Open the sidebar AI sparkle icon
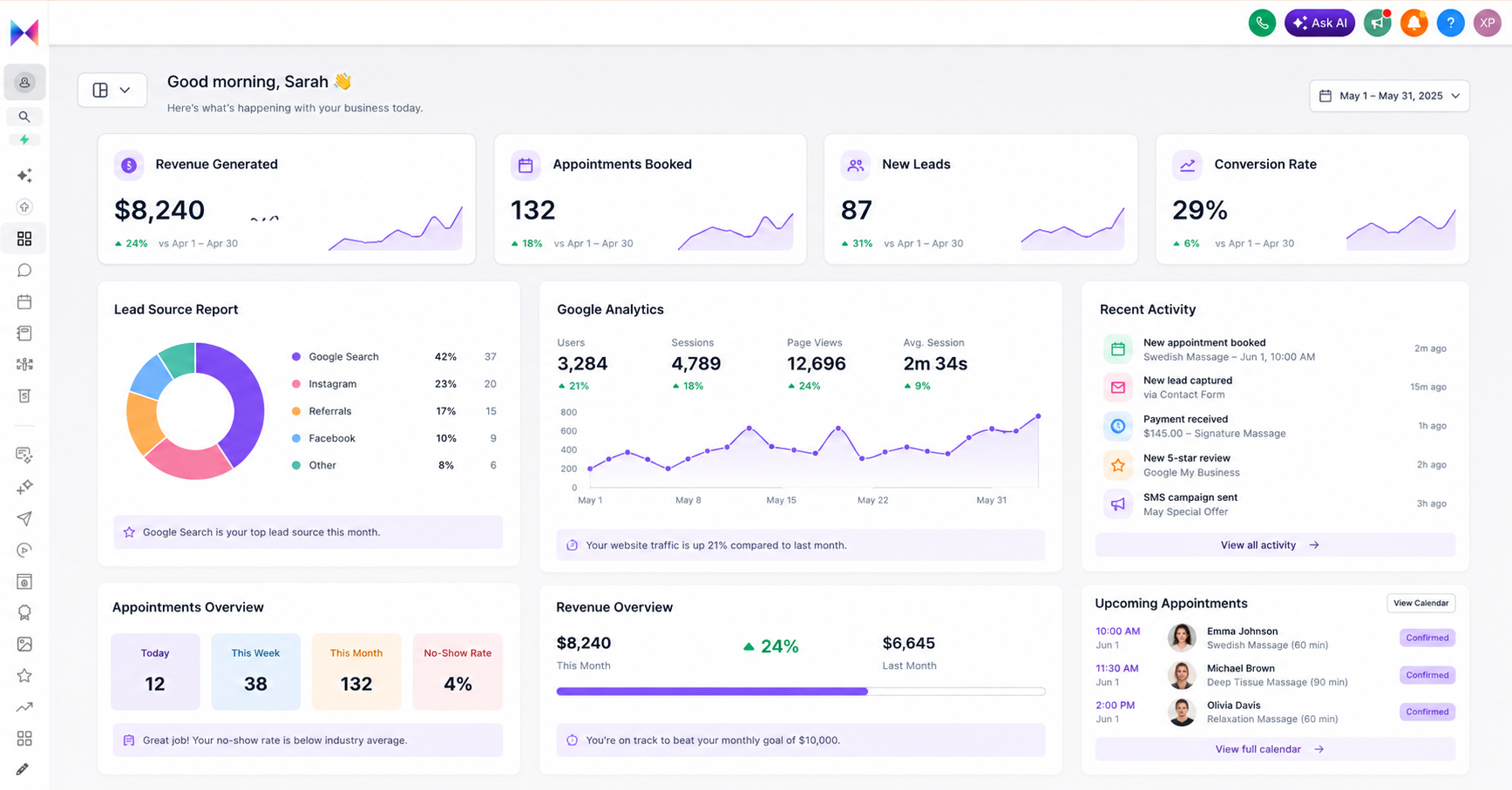The height and width of the screenshot is (790, 1512). 24,176
